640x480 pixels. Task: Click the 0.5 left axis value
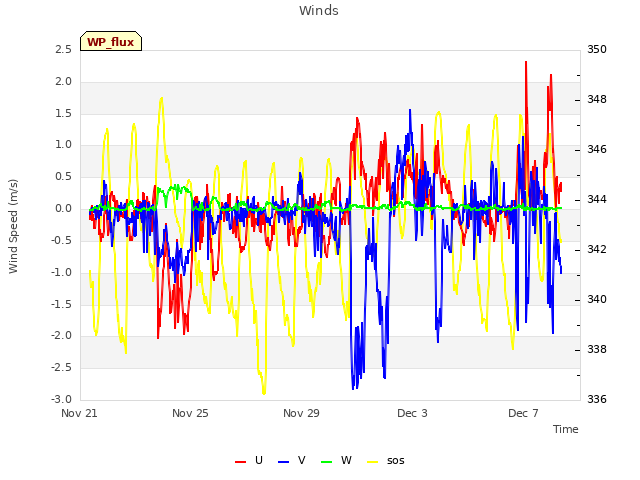click(x=63, y=176)
